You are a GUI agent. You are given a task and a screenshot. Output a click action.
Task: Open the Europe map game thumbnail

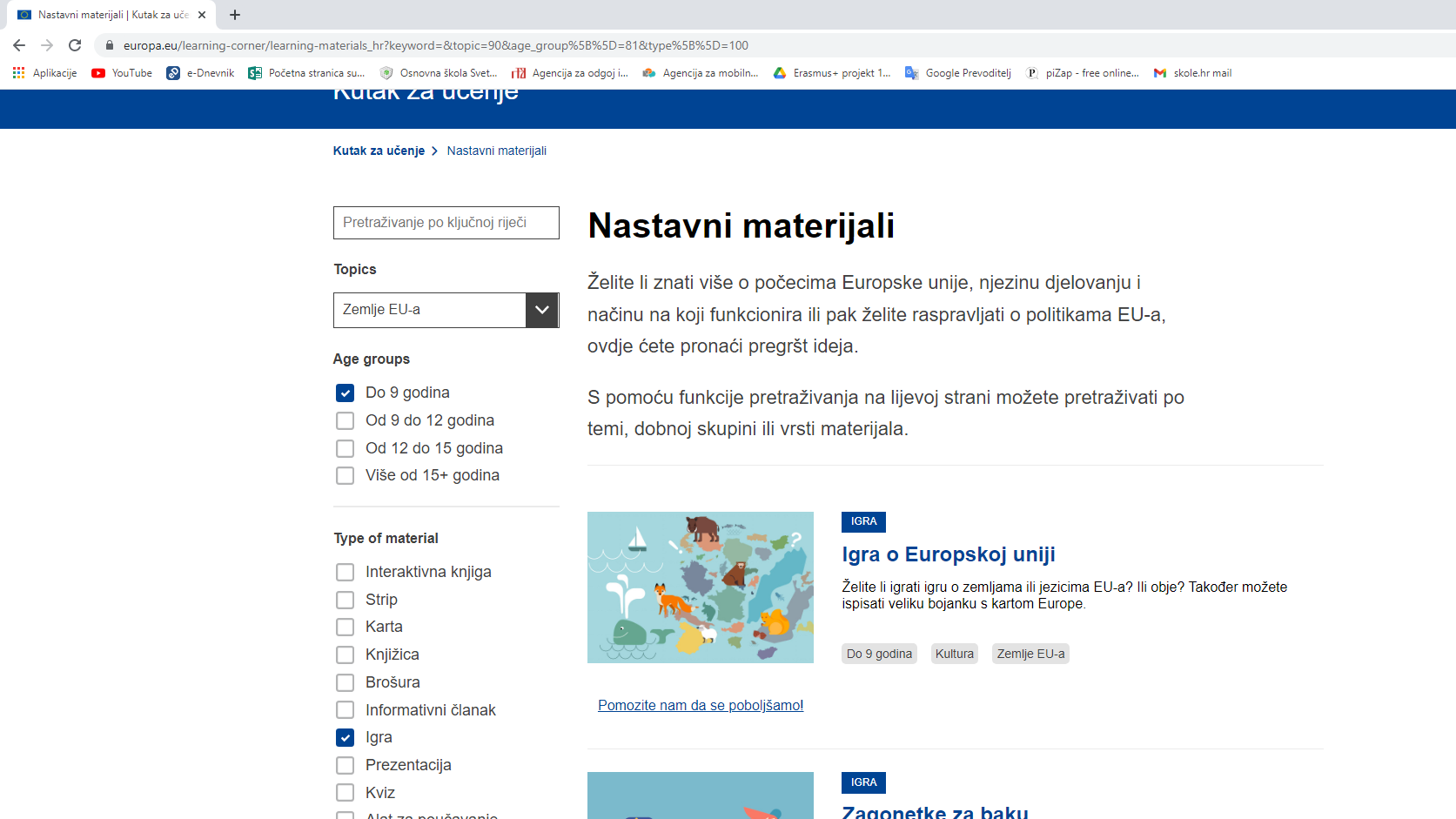(x=700, y=587)
